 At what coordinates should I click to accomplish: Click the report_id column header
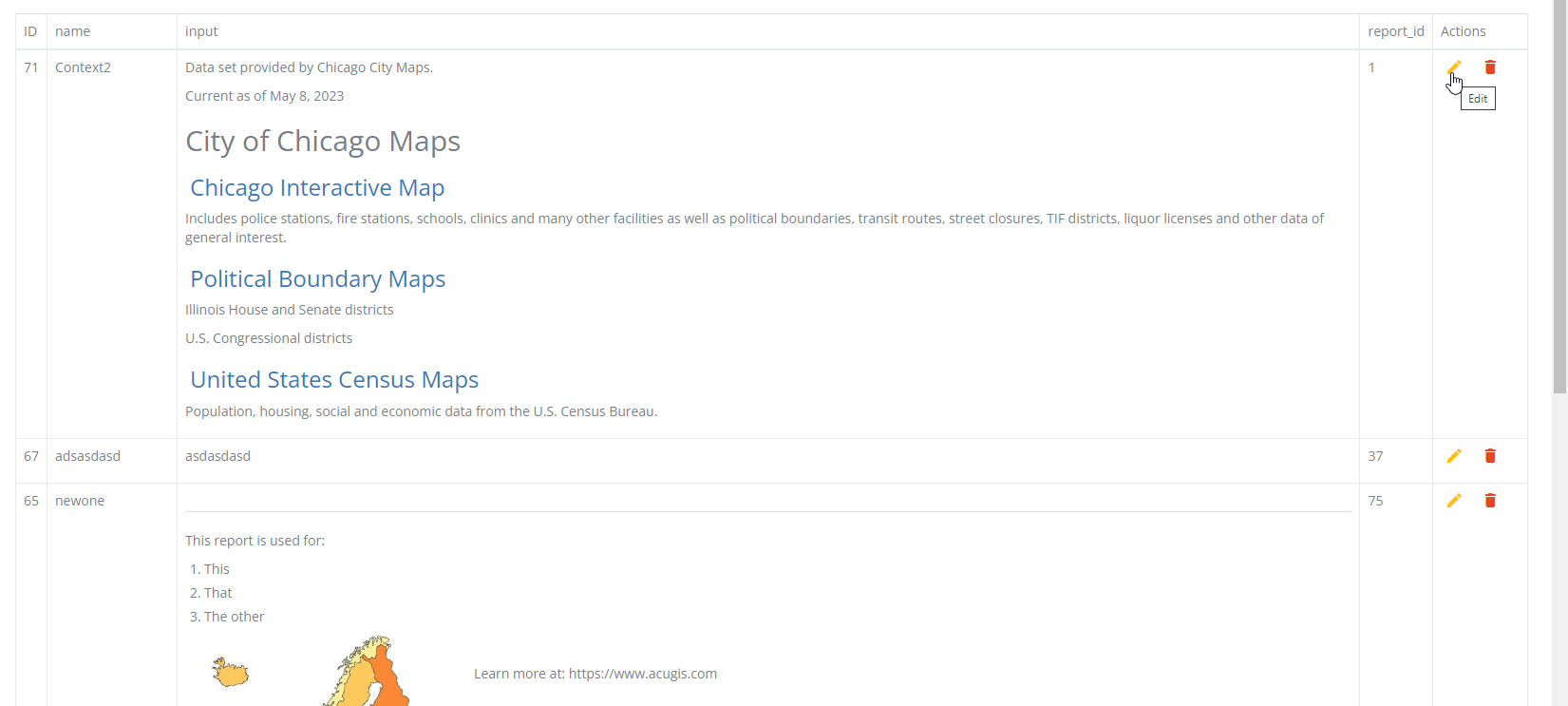pos(1396,31)
